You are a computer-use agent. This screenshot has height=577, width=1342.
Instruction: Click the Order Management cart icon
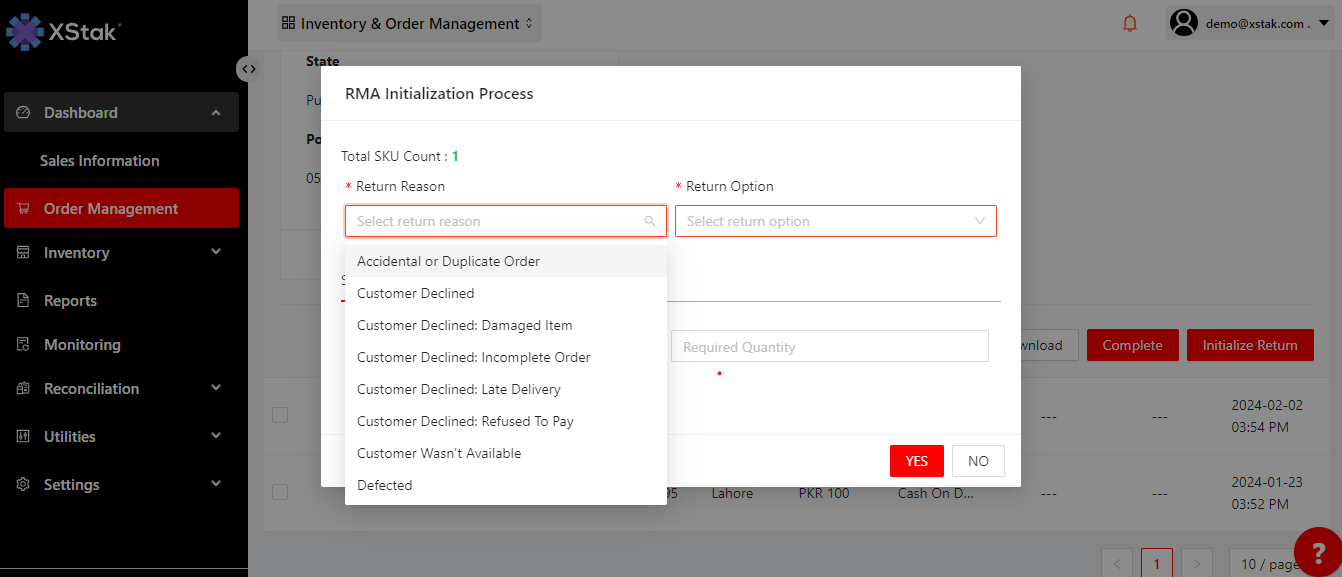[x=23, y=208]
